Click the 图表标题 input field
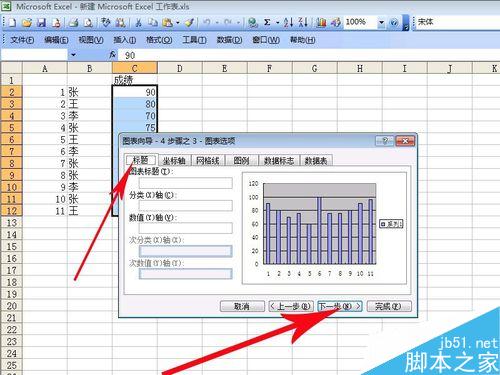 coord(186,183)
